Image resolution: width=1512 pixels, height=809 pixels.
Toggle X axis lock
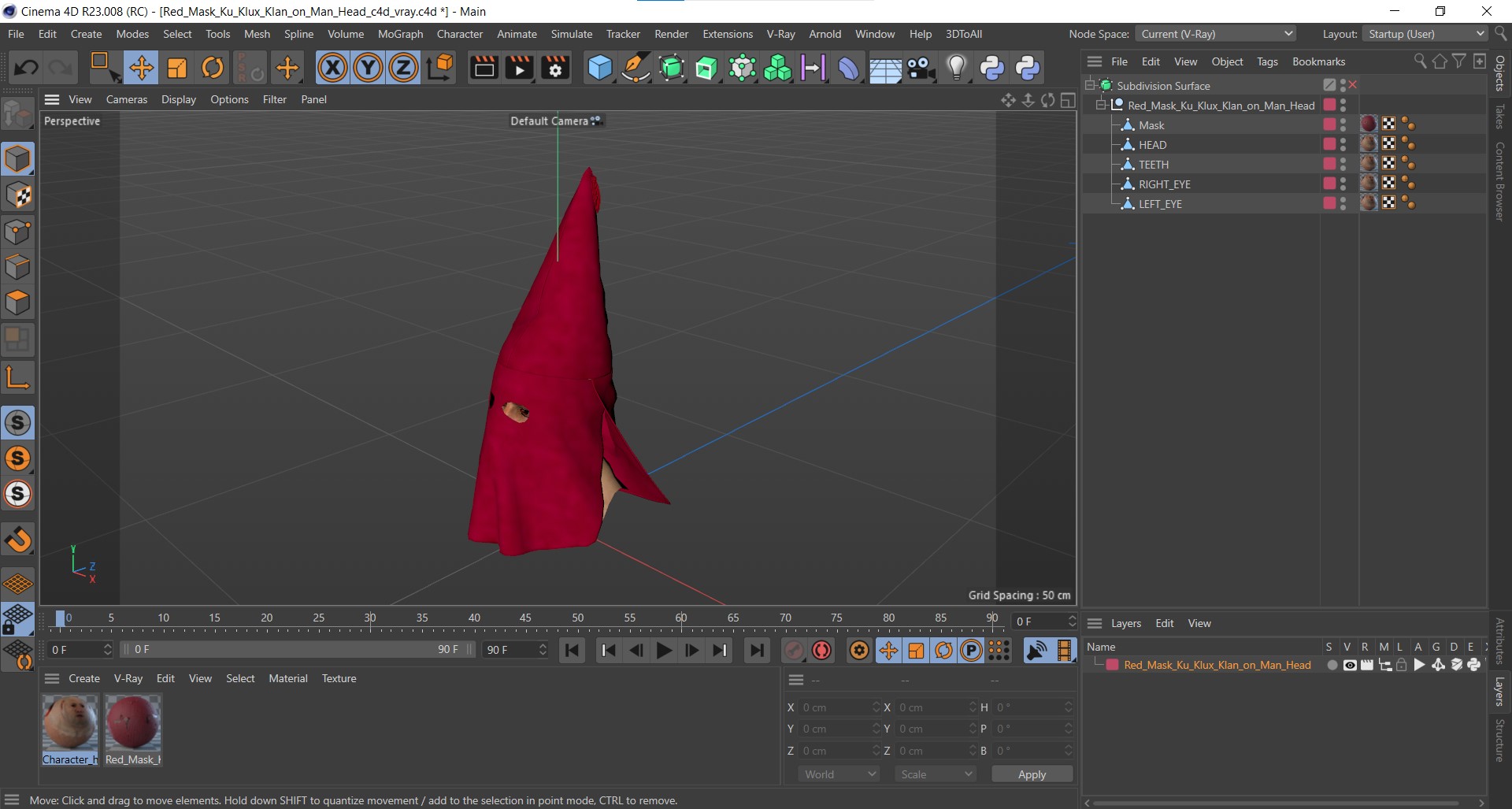click(x=332, y=68)
